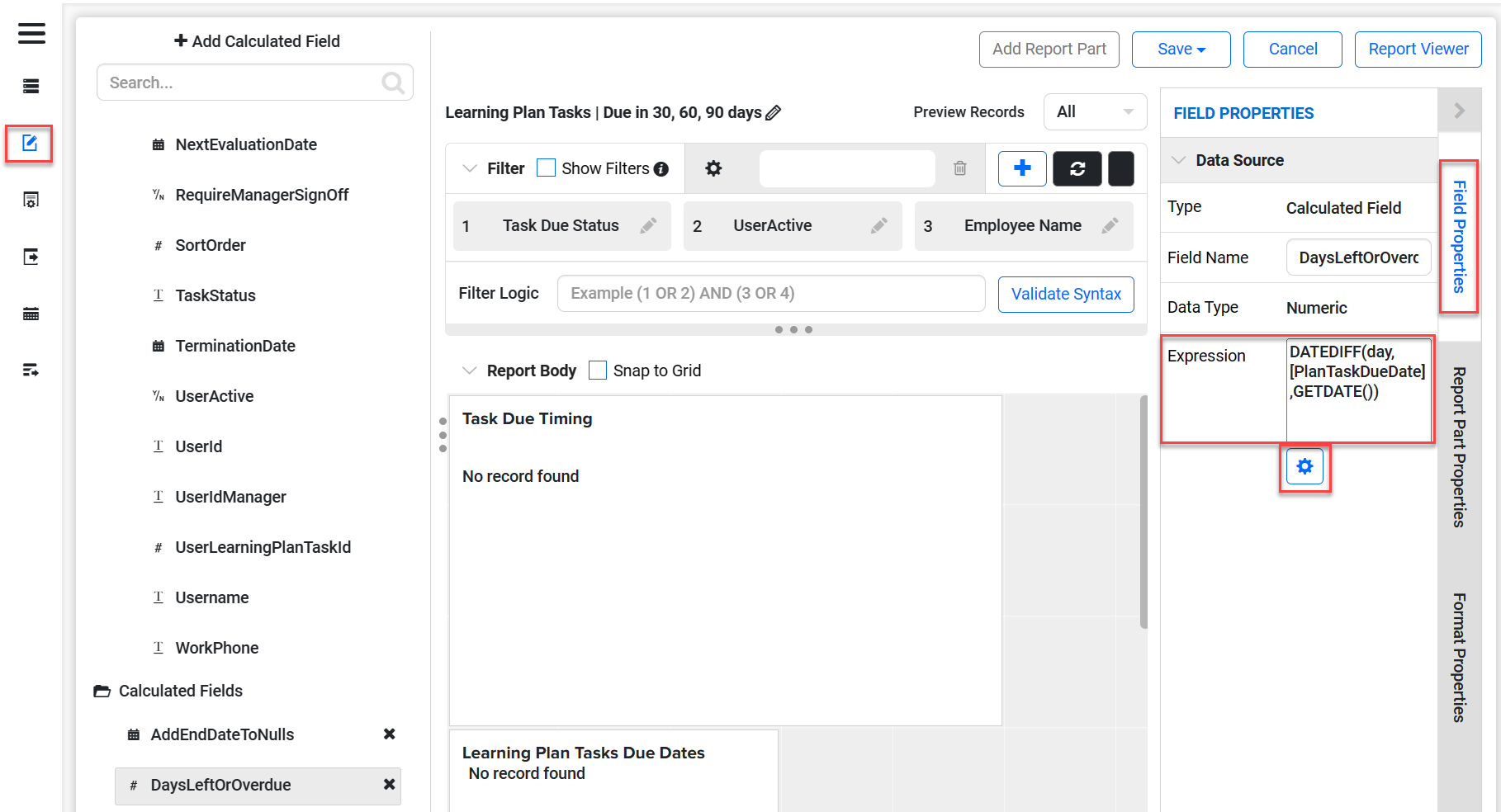The width and height of the screenshot is (1501, 812).
Task: Select the Task Due Timing report part
Action: (x=725, y=560)
